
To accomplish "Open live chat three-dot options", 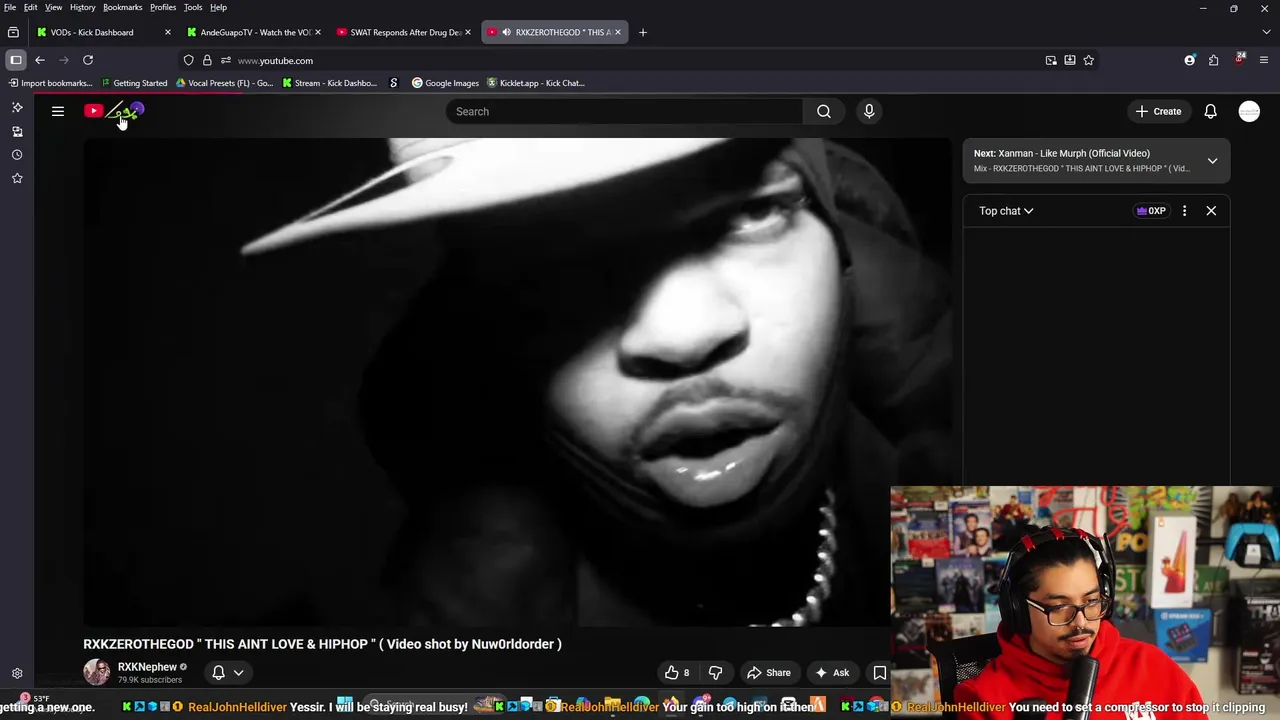I will 1184,211.
